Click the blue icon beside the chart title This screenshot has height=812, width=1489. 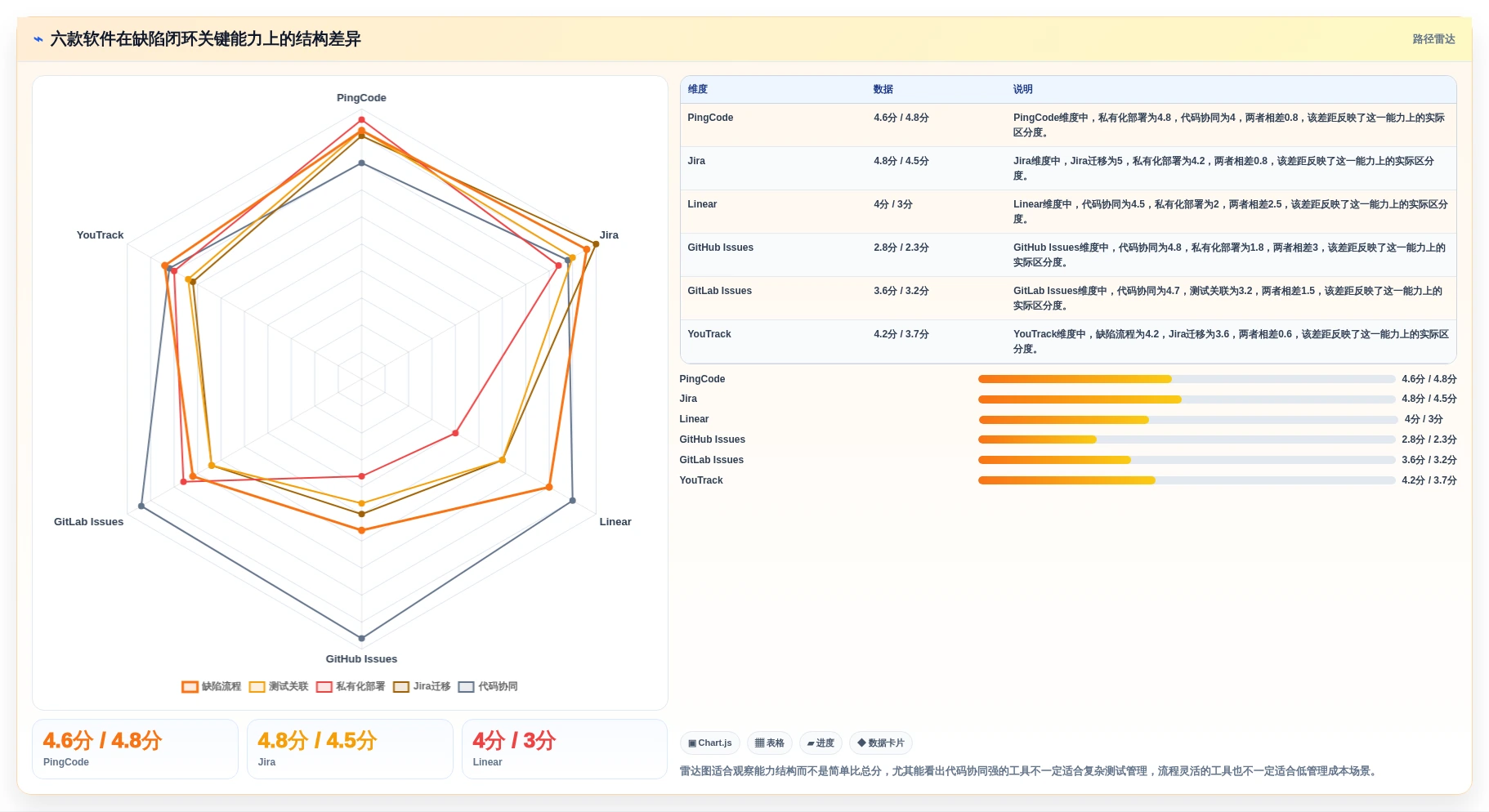(x=38, y=39)
